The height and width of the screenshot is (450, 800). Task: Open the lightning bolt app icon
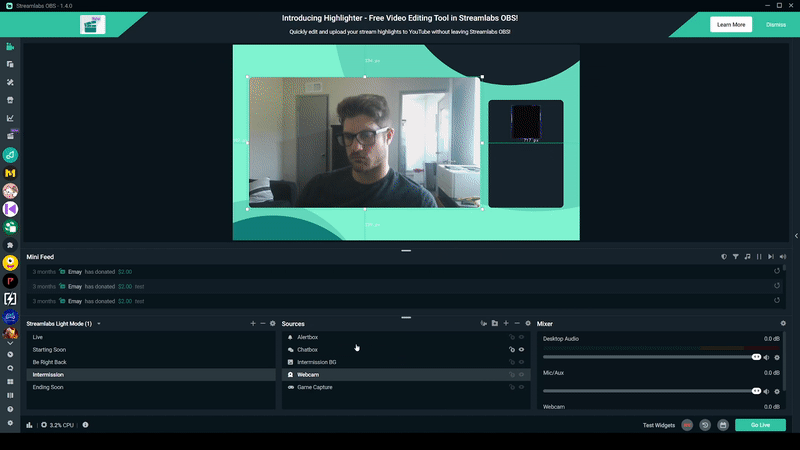tap(10, 298)
